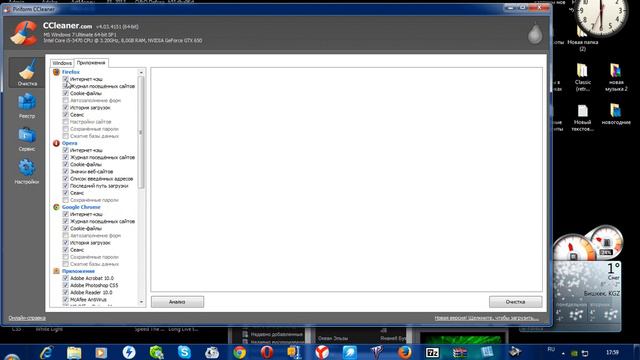Open the Classic desktop folder
The height and width of the screenshot is (360, 640).
tap(582, 77)
